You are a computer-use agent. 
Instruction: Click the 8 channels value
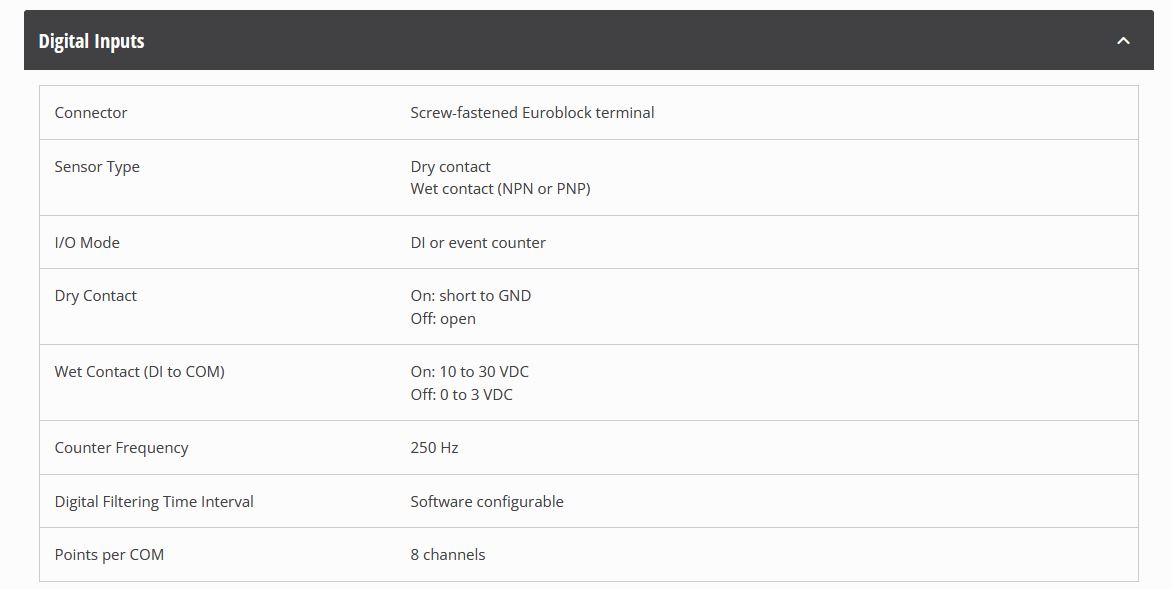pos(448,555)
